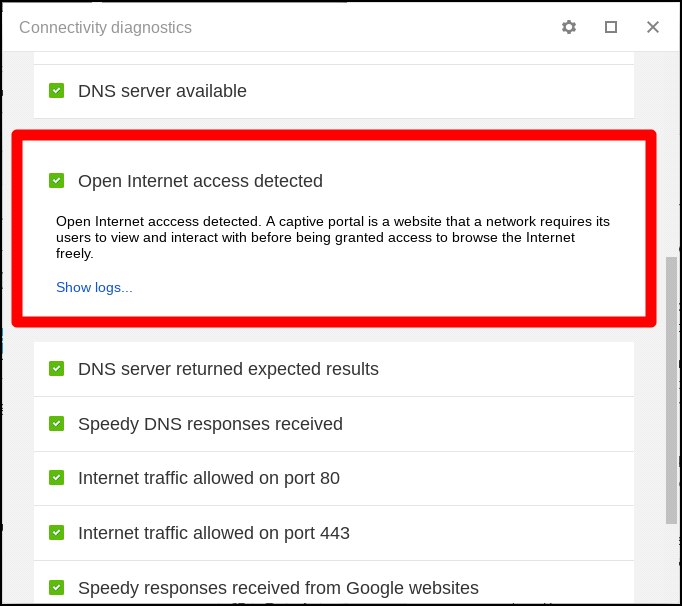Open settings gear in title bar
Viewport: 682px width, 606px height.
click(x=569, y=27)
